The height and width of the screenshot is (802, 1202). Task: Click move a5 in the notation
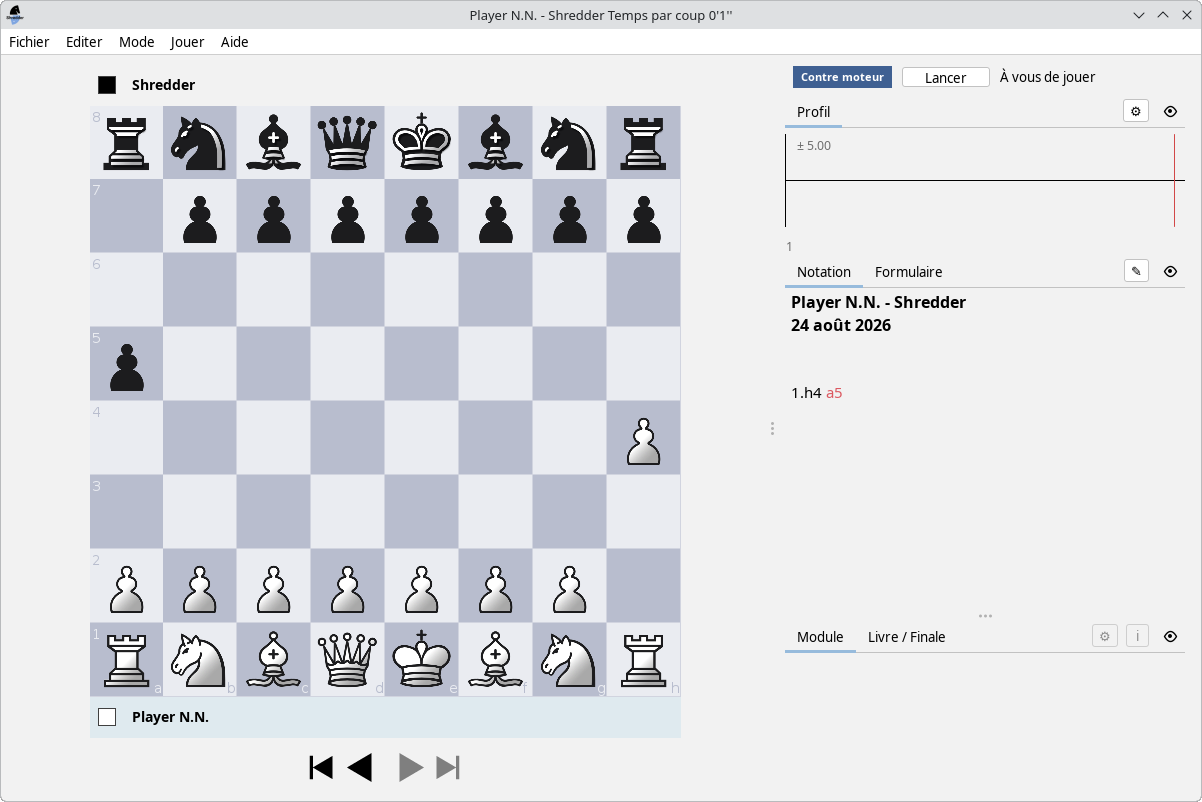[834, 393]
